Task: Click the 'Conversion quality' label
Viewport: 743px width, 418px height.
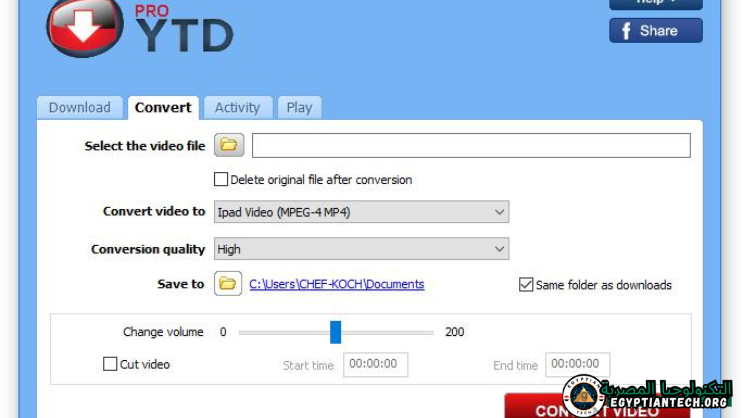Action: click(148, 249)
